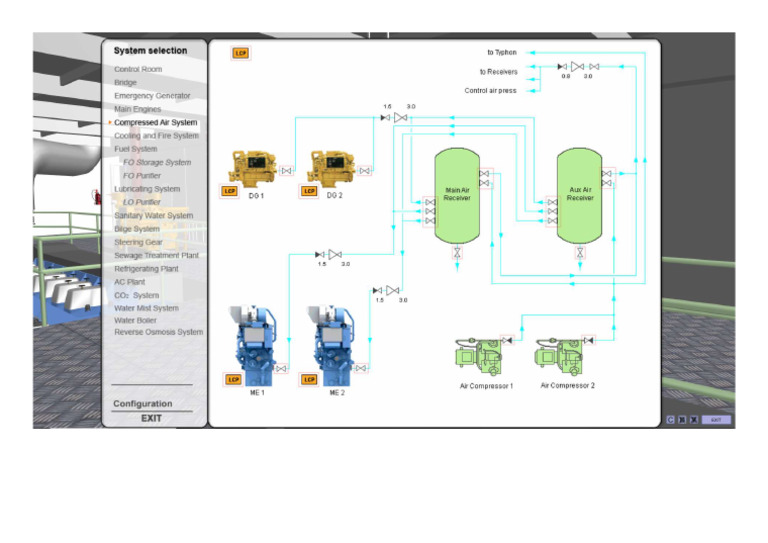768x543 pixels.
Task: Switch to Bilge System
Action: click(137, 229)
